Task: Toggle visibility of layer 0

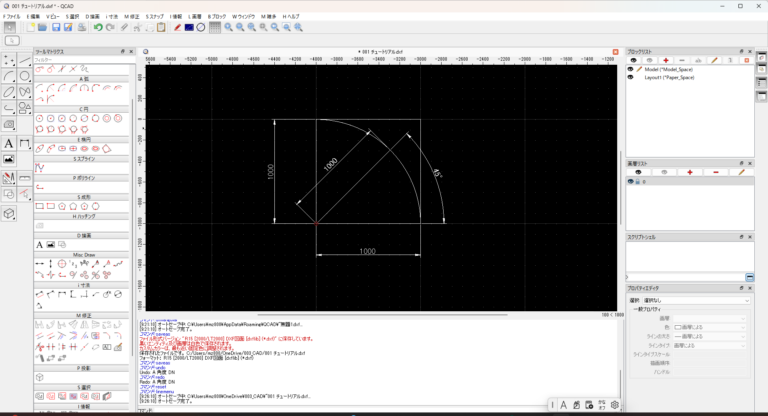Action: (631, 181)
